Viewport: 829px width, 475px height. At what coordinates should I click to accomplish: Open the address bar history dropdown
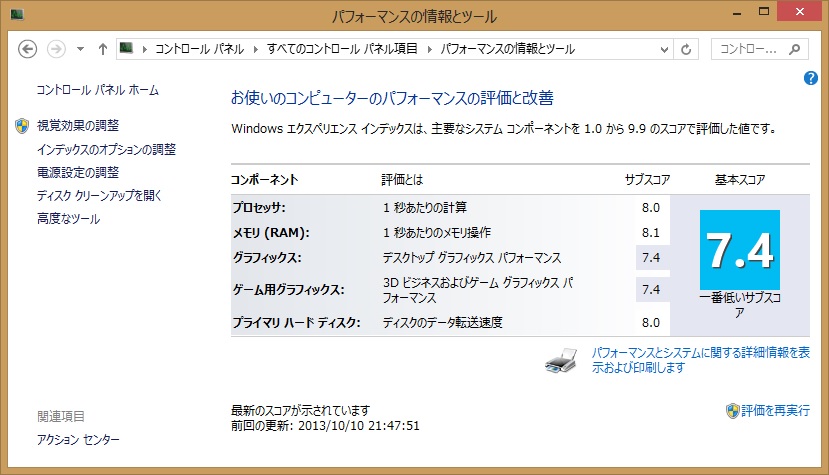[x=665, y=50]
